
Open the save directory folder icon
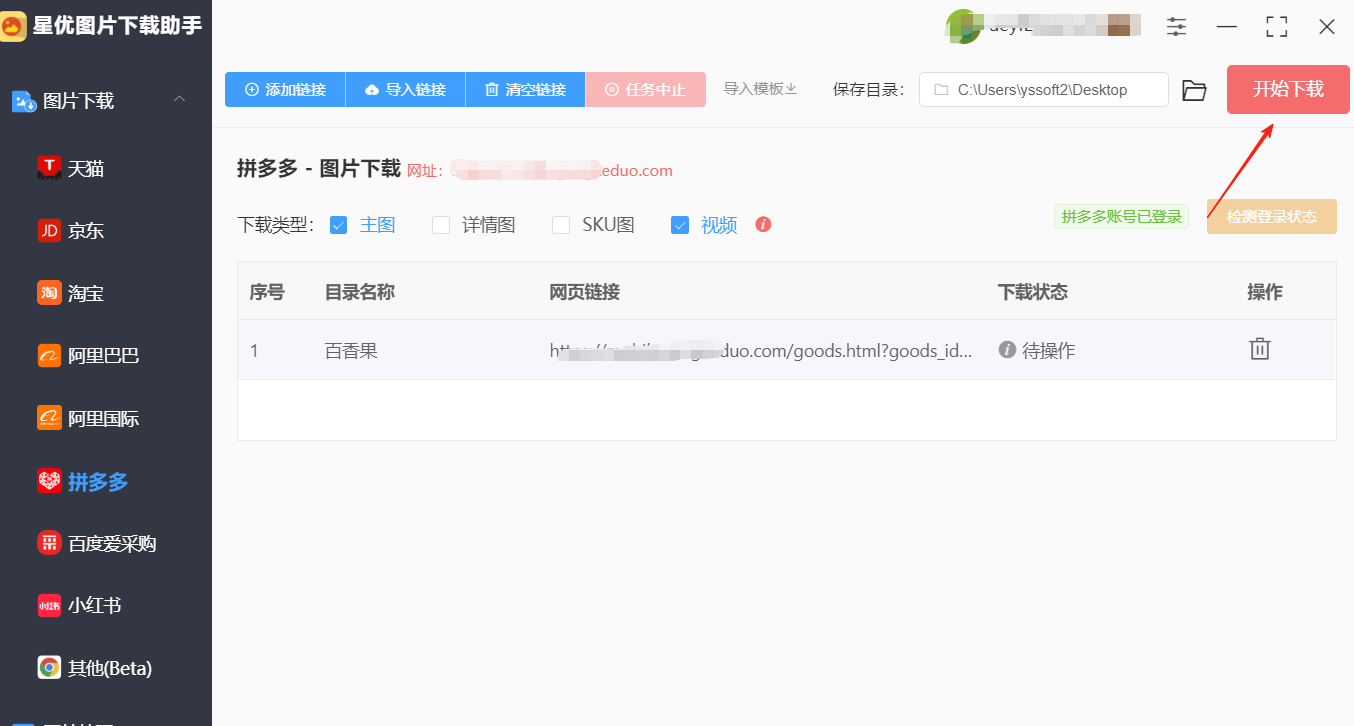click(x=1194, y=90)
